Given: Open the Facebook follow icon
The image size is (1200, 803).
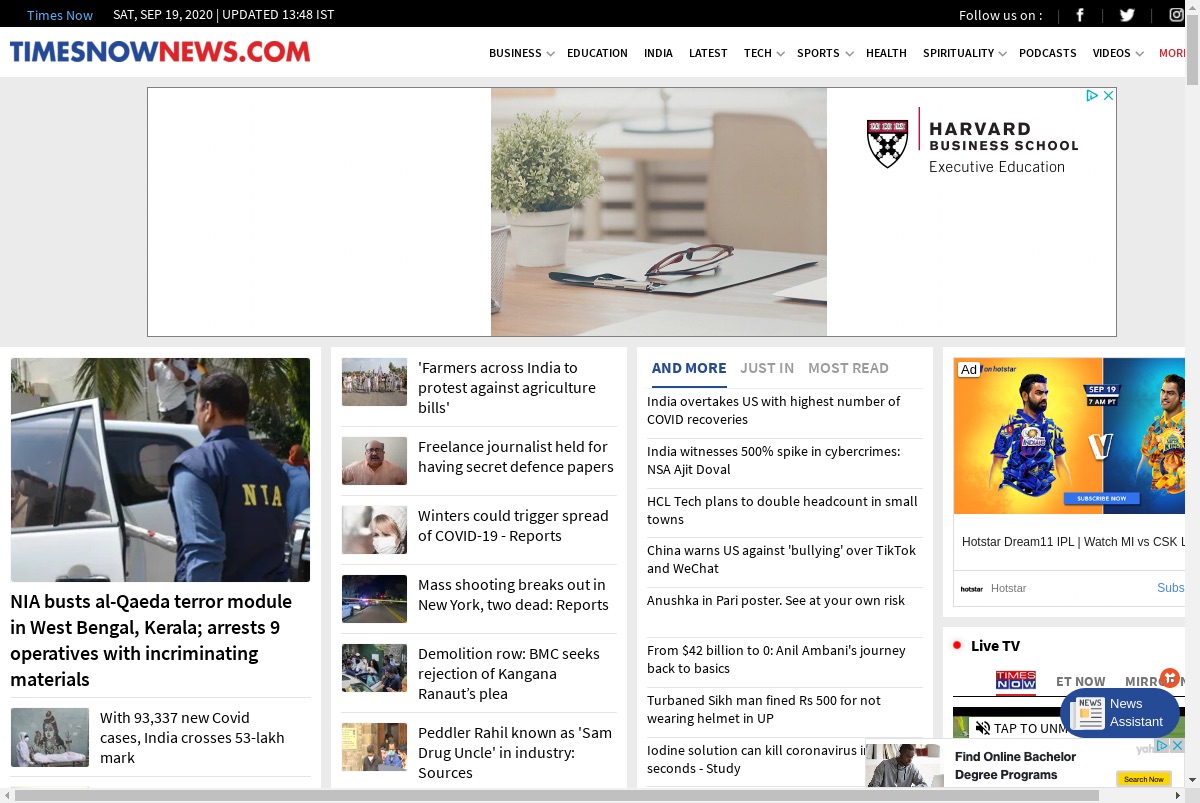Looking at the screenshot, I should (1080, 14).
